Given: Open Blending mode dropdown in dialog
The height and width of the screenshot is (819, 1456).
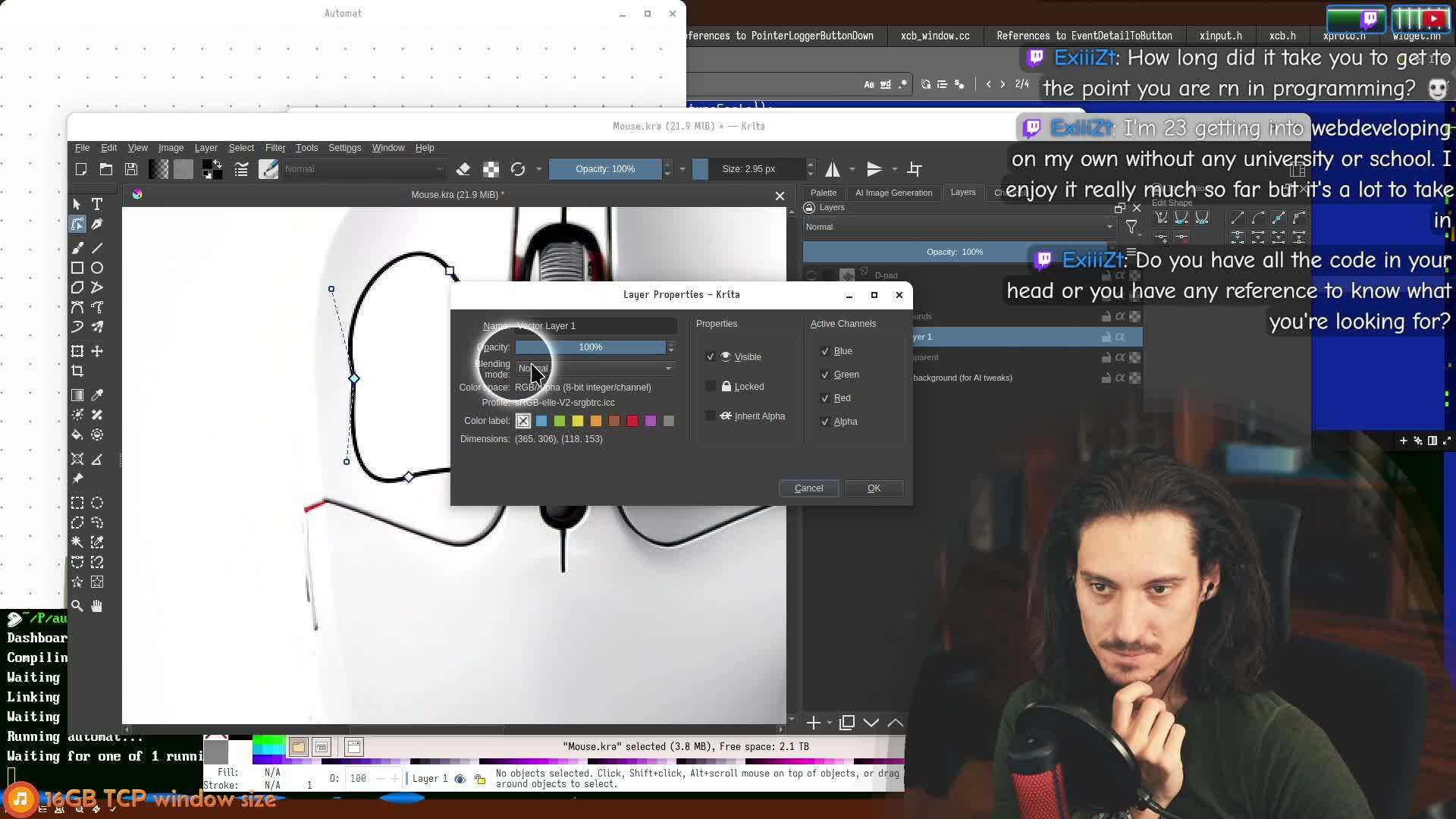Looking at the screenshot, I should click(x=595, y=369).
